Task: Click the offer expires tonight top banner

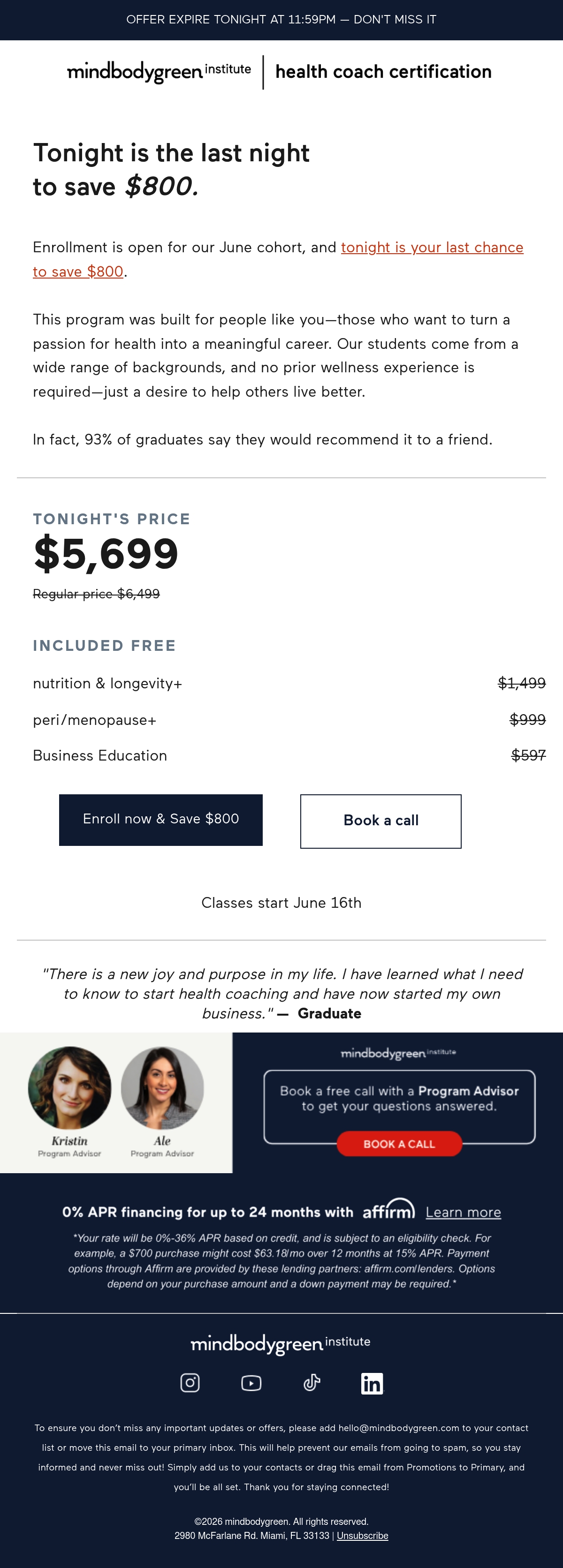Action: pyautogui.click(x=281, y=20)
